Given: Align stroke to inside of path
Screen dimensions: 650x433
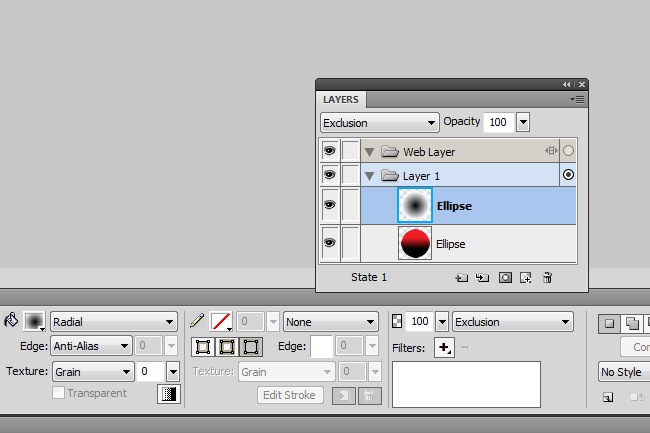Looking at the screenshot, I should coord(201,346).
